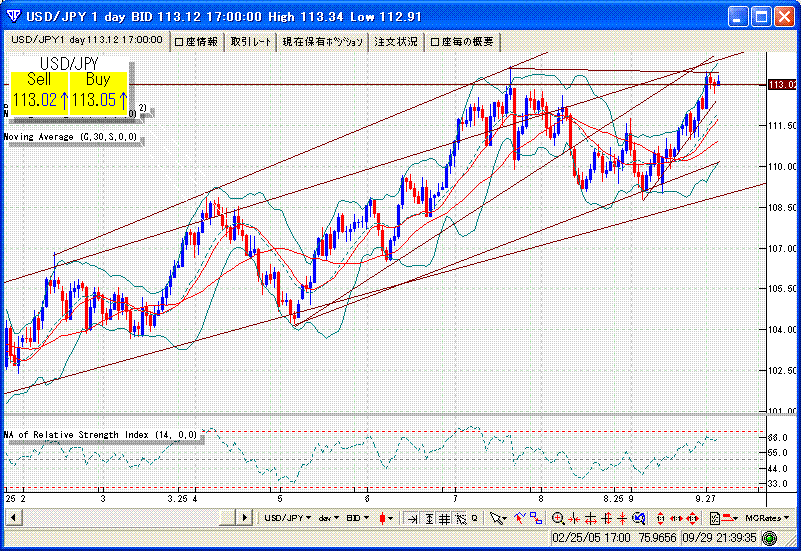The image size is (801, 551).
Task: Click the red vertical expand arrows icon
Action: coord(660,518)
